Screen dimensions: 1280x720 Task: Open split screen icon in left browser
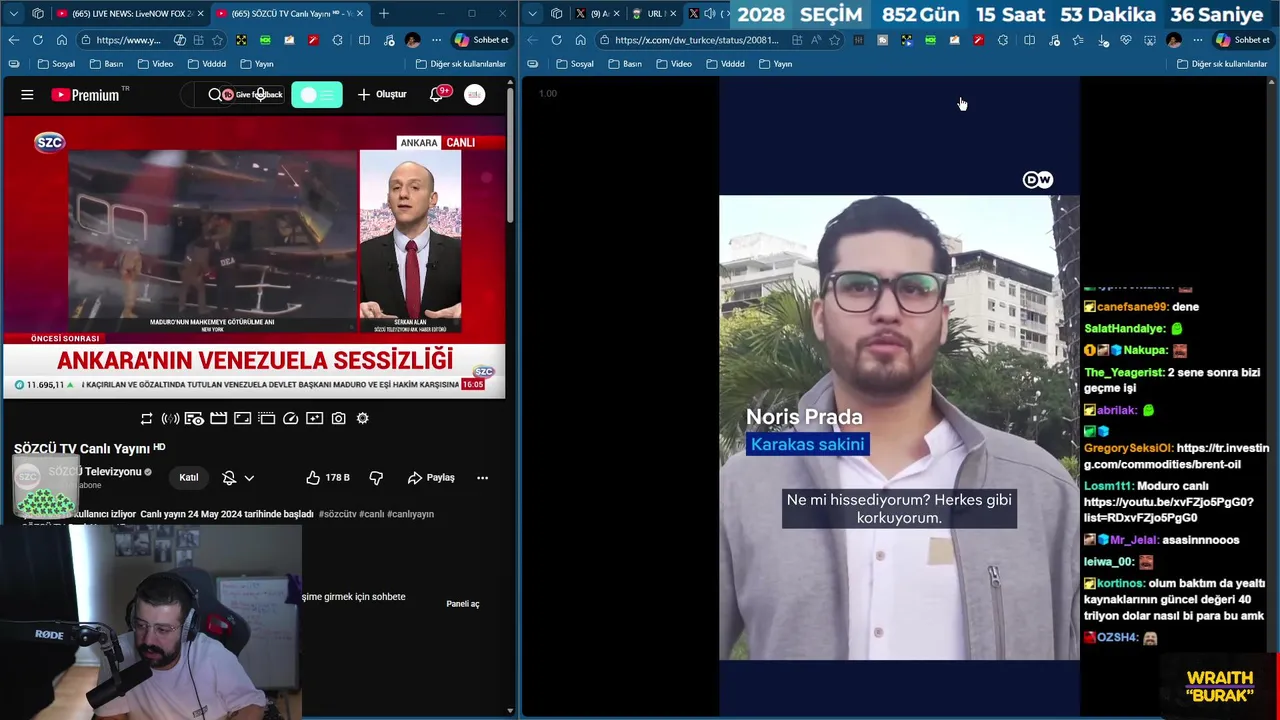[x=364, y=40]
